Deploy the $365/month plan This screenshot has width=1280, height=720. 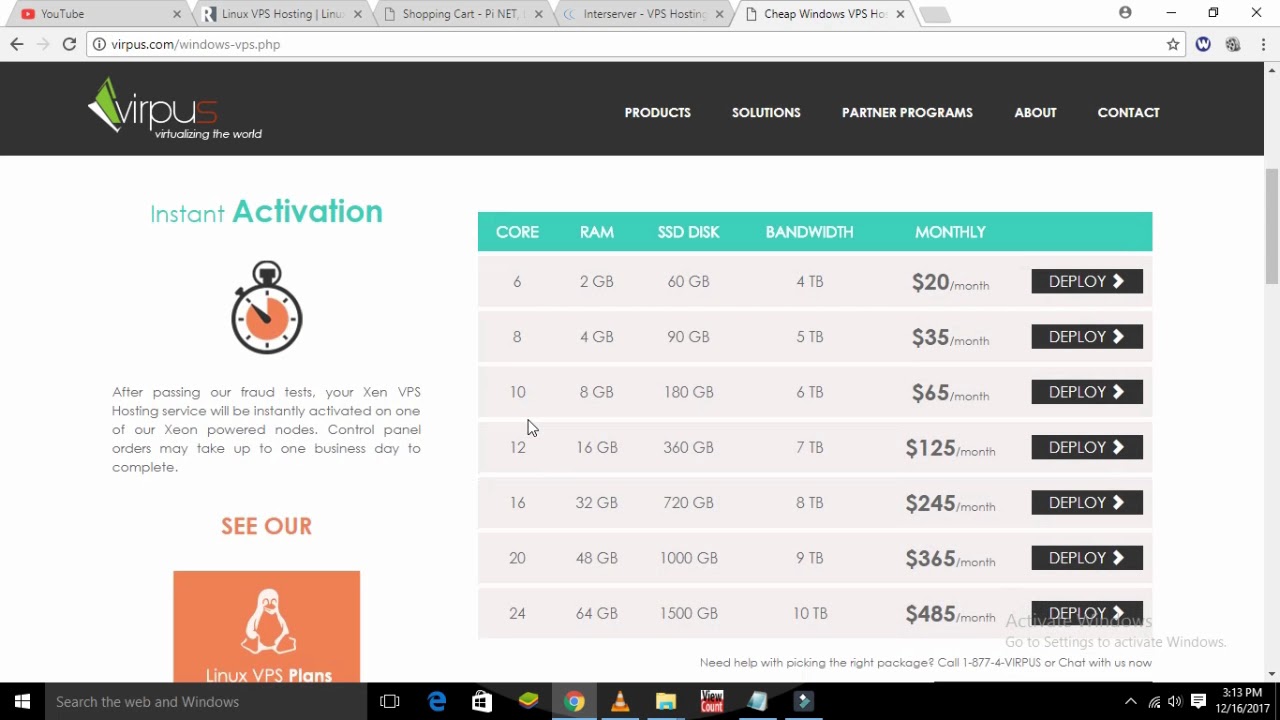[x=1087, y=558]
